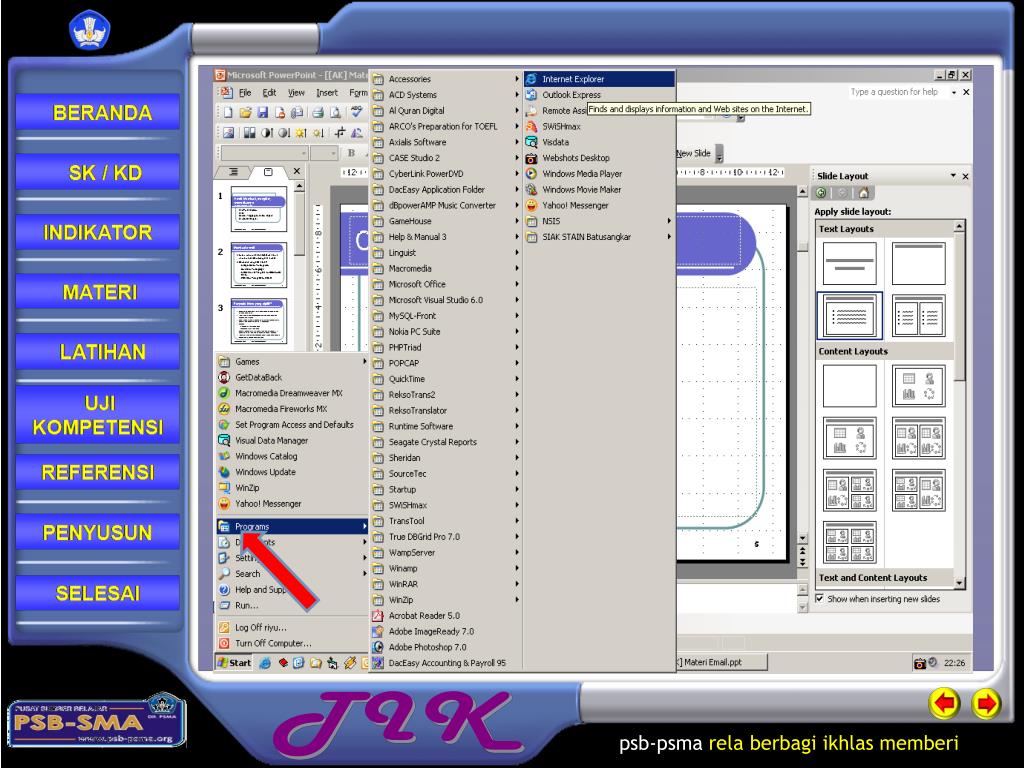The height and width of the screenshot is (768, 1024).
Task: Click the Less Brightness sun icon
Action: click(x=318, y=133)
